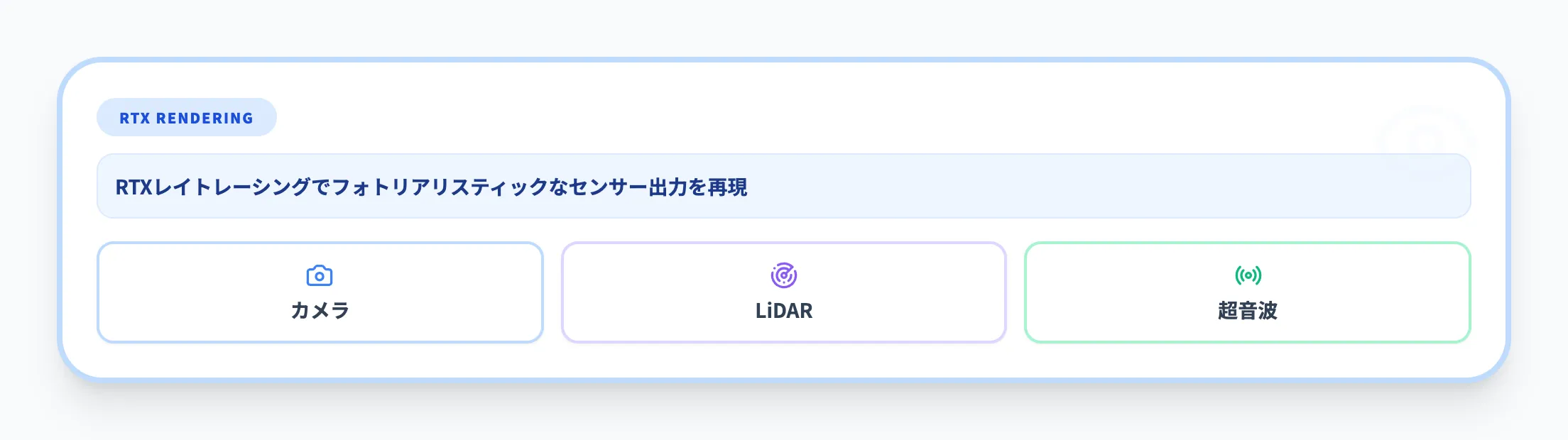Click the word RTX in the badge
1568x440 pixels.
coord(134,119)
